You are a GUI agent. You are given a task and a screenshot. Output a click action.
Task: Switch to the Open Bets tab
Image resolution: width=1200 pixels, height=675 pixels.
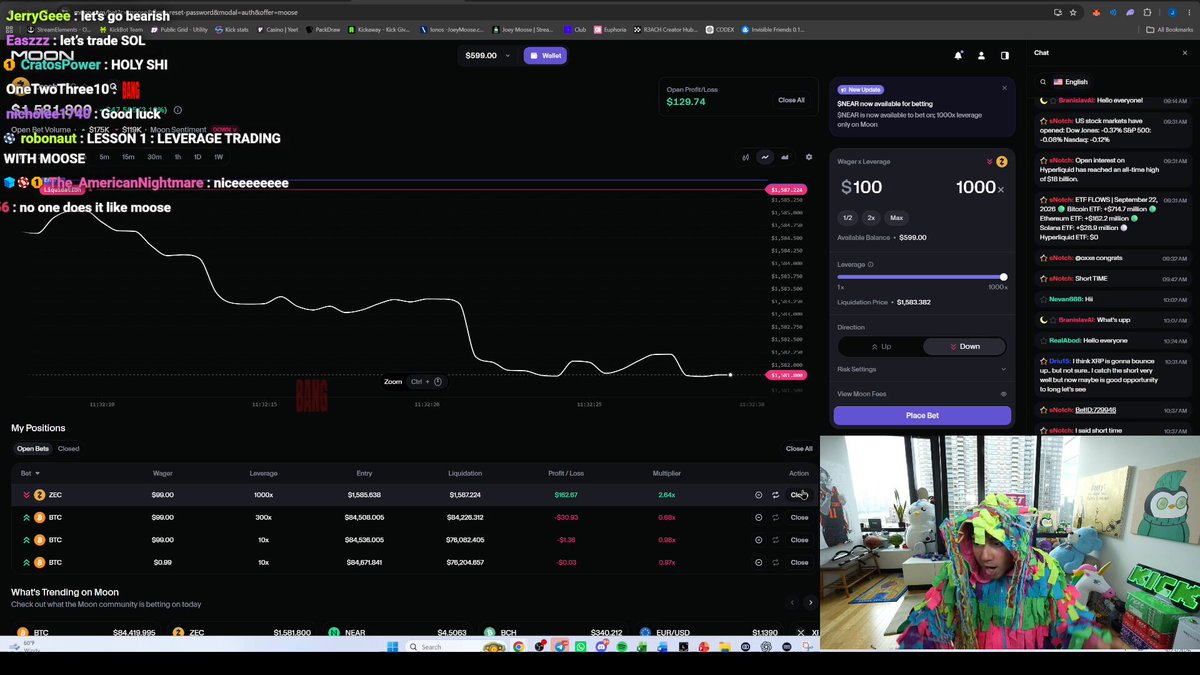click(x=33, y=449)
